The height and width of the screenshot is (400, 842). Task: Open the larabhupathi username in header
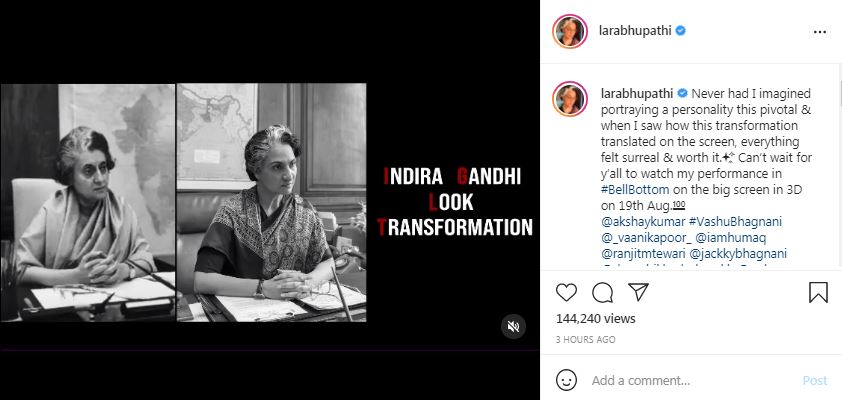pyautogui.click(x=635, y=31)
